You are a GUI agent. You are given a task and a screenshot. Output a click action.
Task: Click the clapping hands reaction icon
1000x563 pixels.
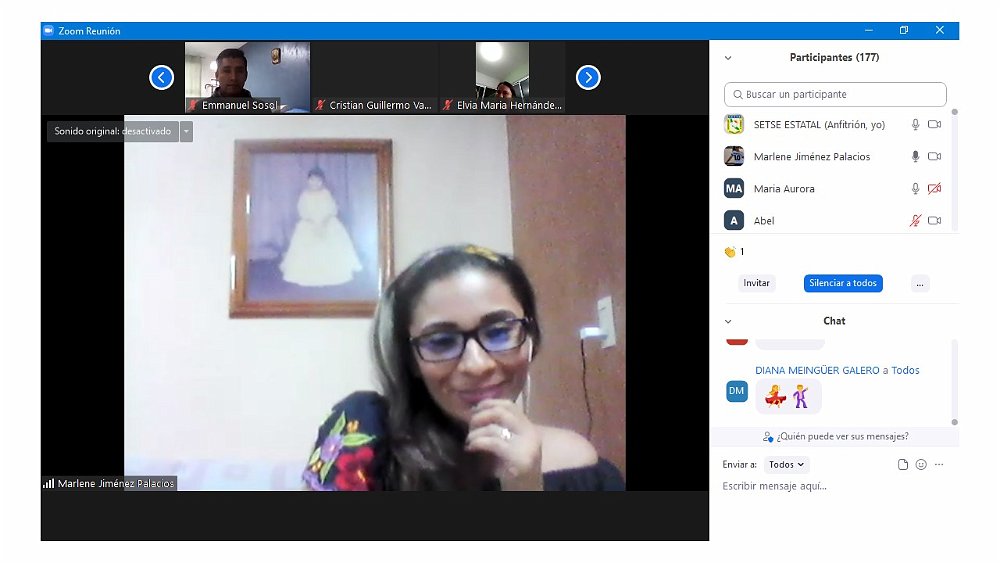coord(730,252)
